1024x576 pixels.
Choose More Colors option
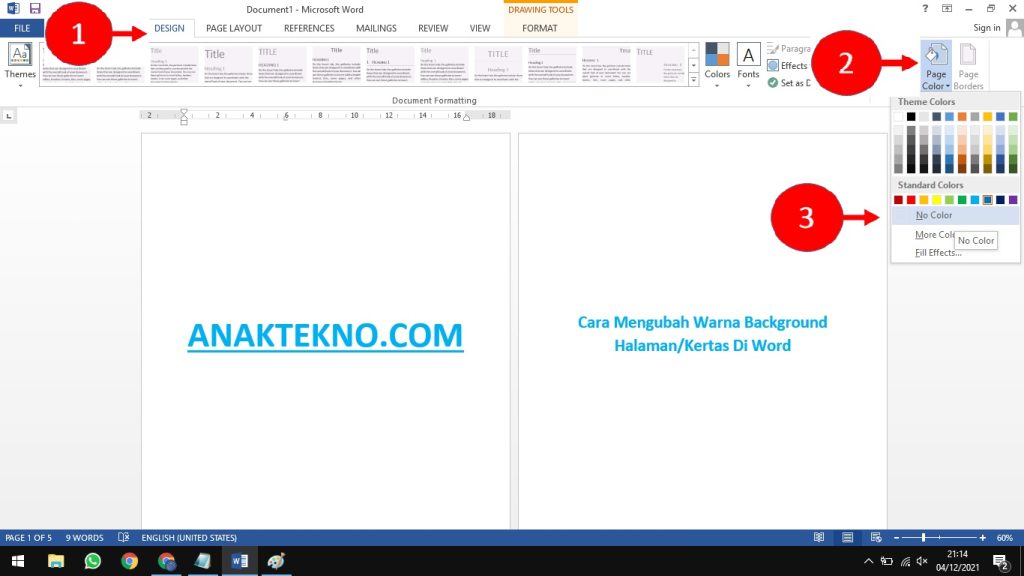point(935,234)
